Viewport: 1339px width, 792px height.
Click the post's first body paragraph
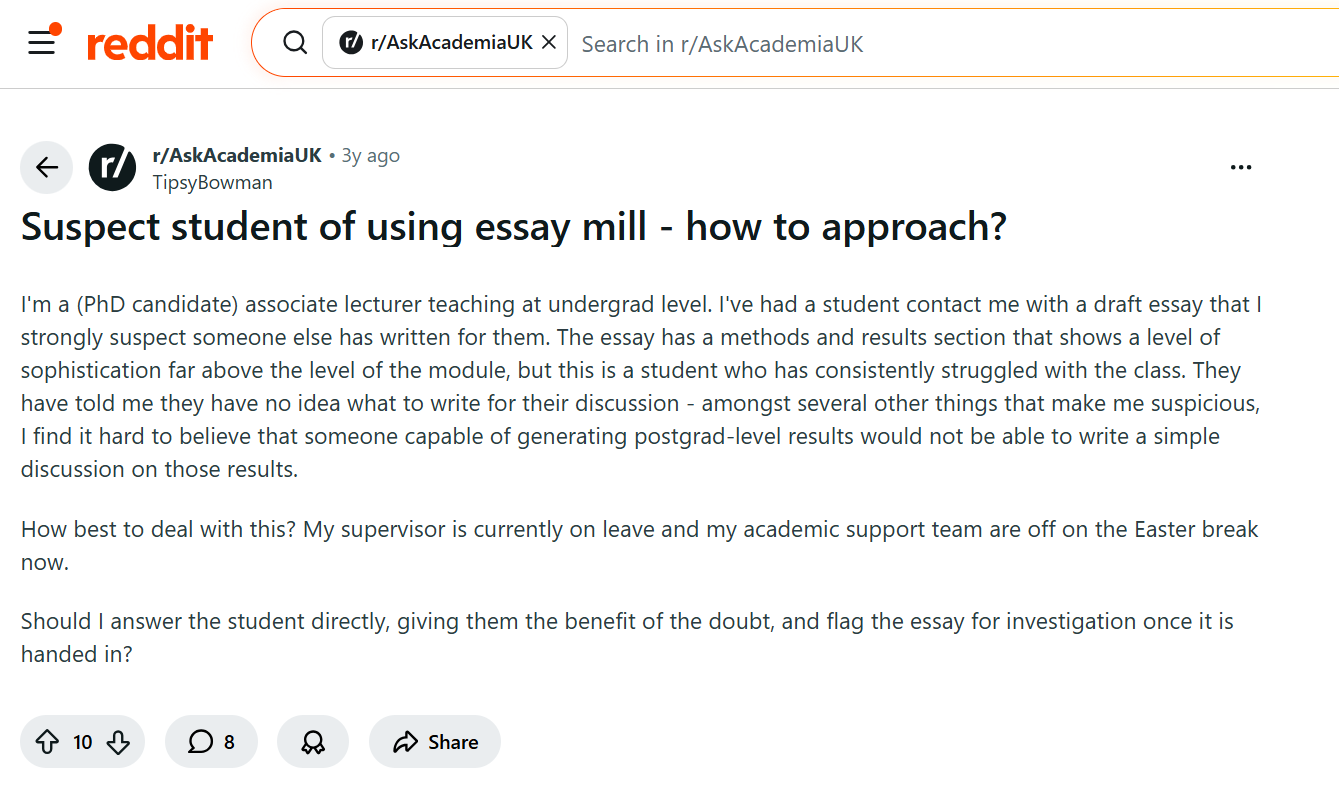640,387
